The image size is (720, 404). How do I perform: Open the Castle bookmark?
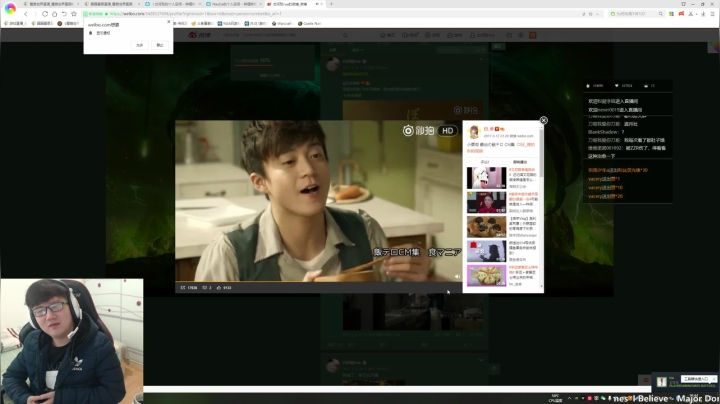[x=309, y=23]
